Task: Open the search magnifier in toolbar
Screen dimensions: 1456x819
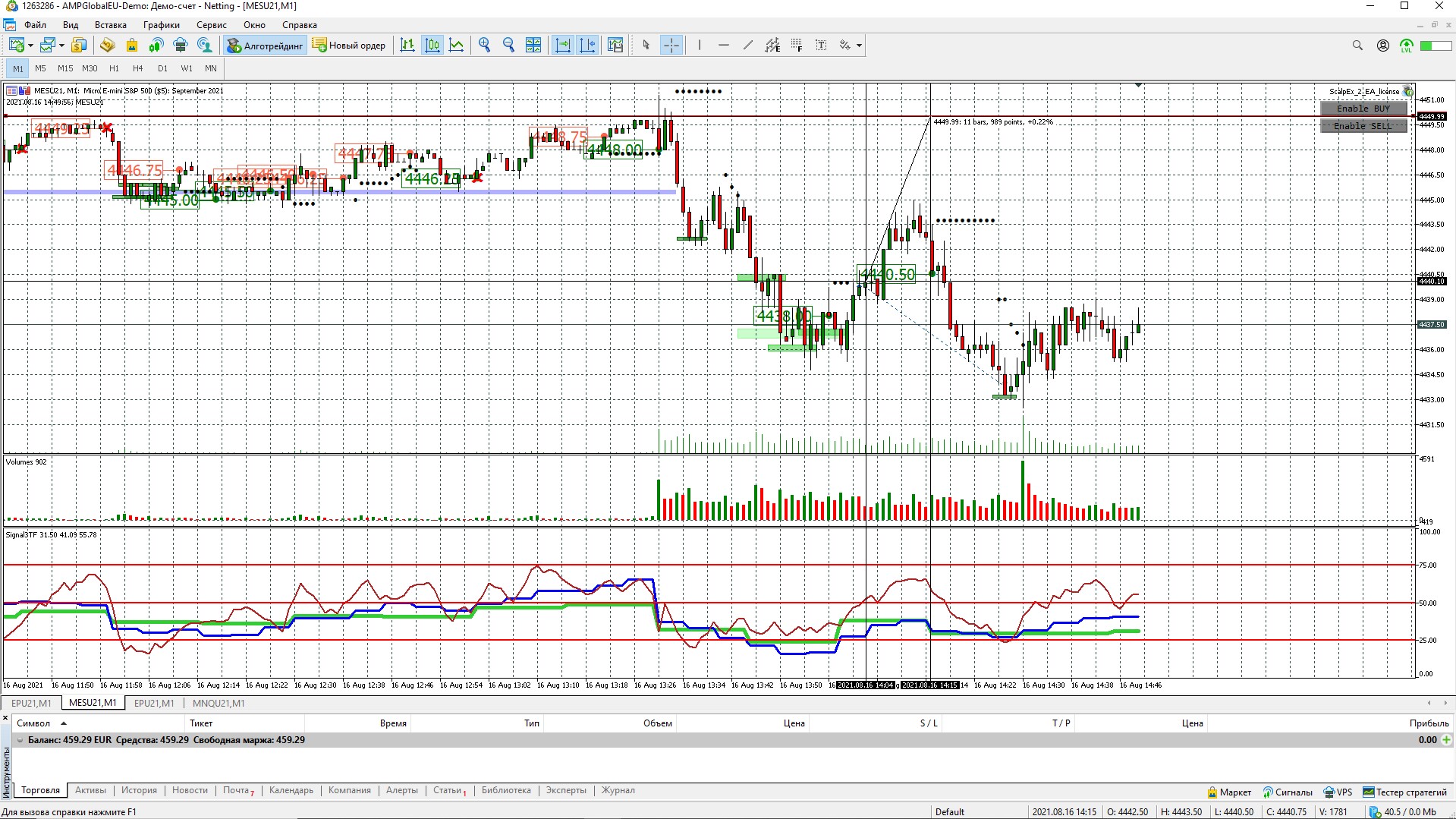Action: coord(1357,46)
